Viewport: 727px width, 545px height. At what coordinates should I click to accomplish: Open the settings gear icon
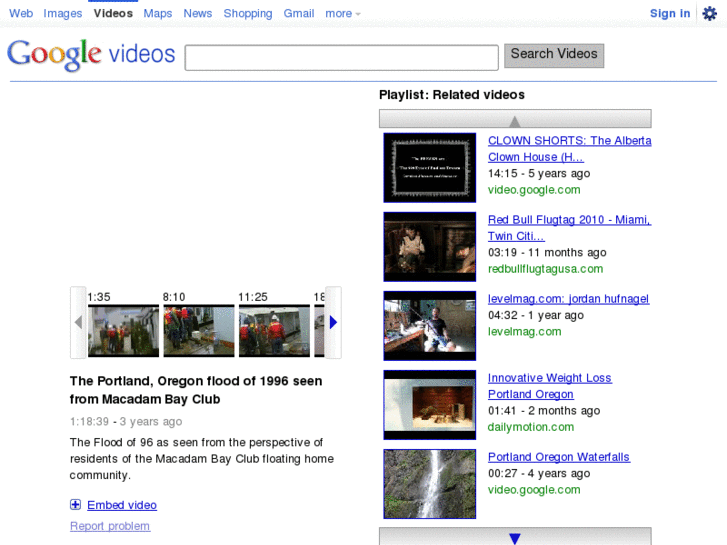click(709, 13)
